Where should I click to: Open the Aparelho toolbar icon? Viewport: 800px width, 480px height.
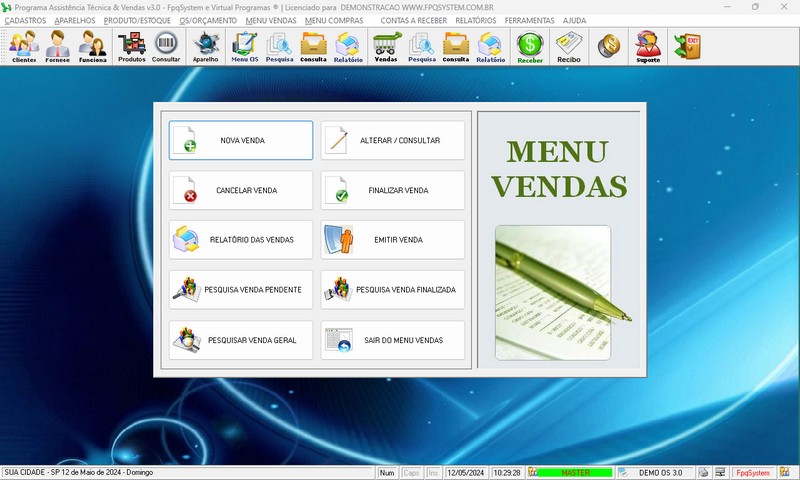tap(206, 46)
